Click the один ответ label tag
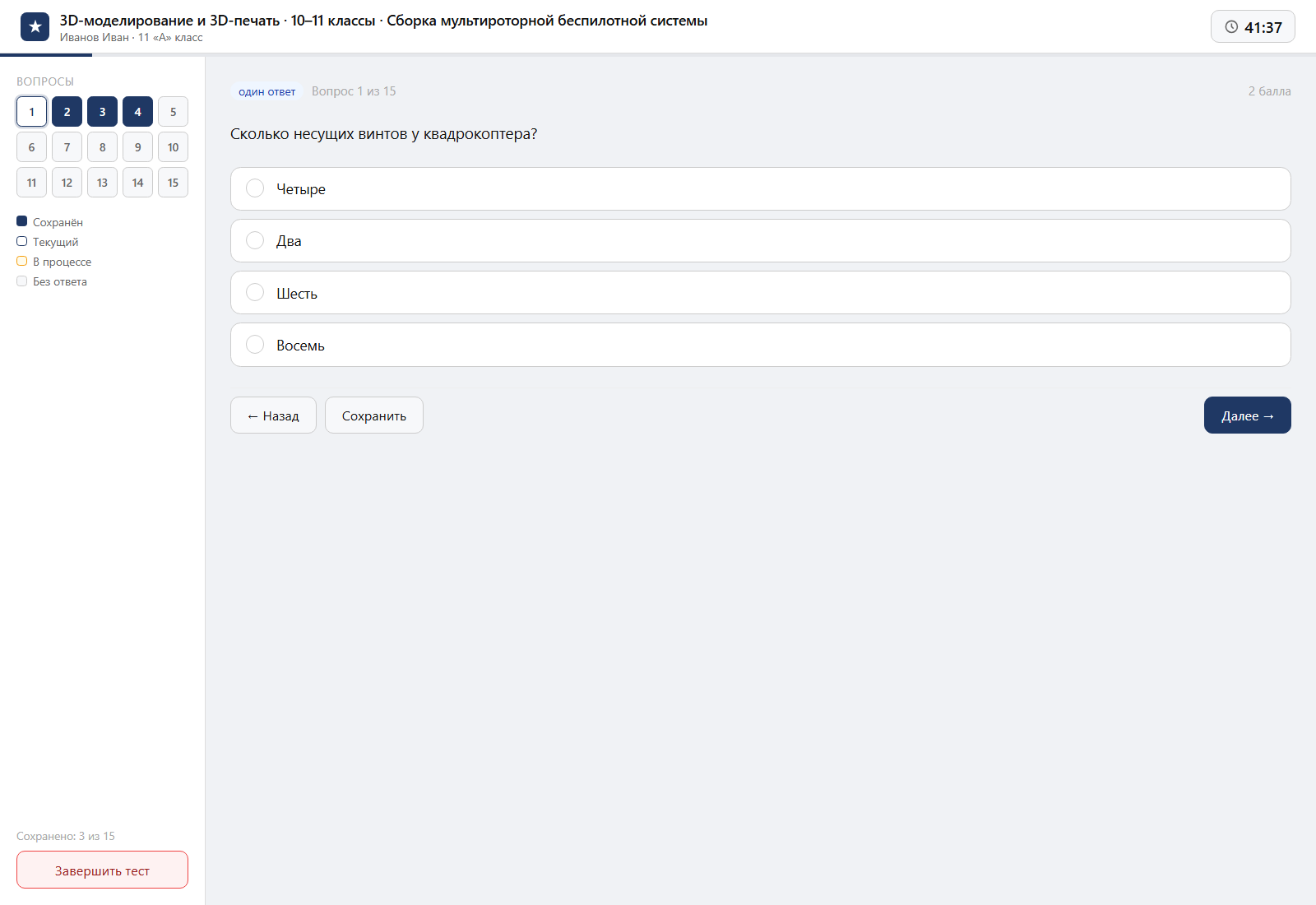The width and height of the screenshot is (1316, 905). [x=267, y=91]
